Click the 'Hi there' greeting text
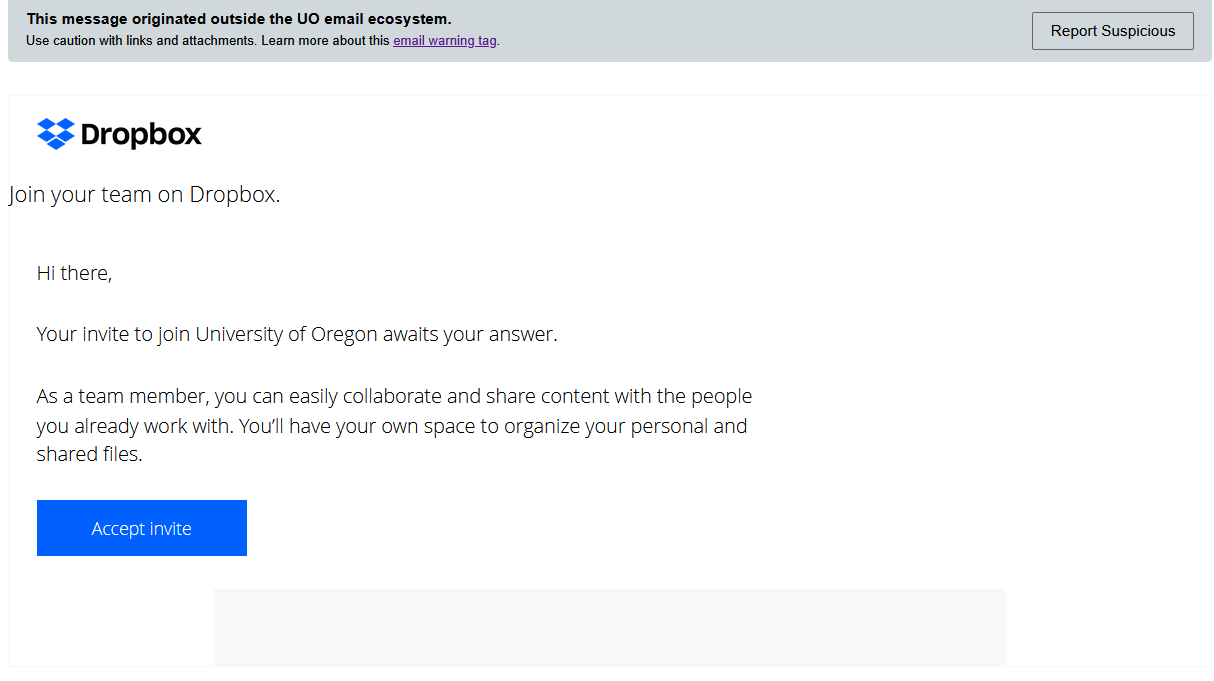Screen dimensions: 1214x681 (x=73, y=272)
